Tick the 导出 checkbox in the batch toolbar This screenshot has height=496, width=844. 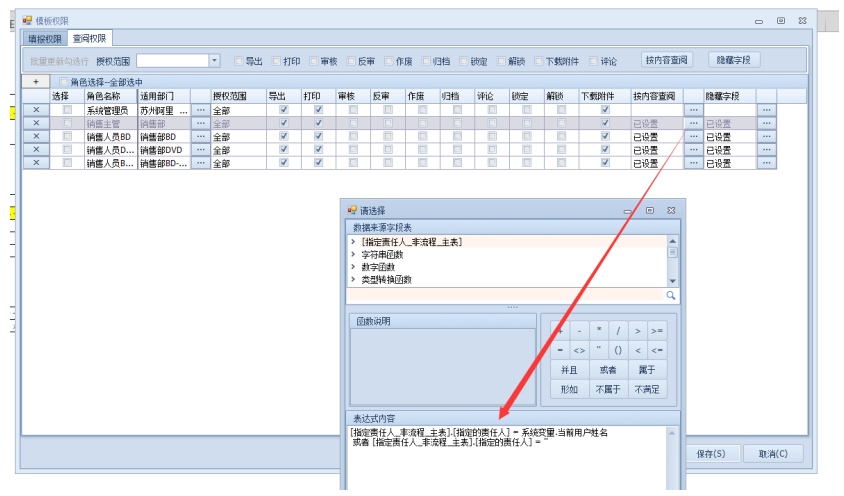click(239, 61)
